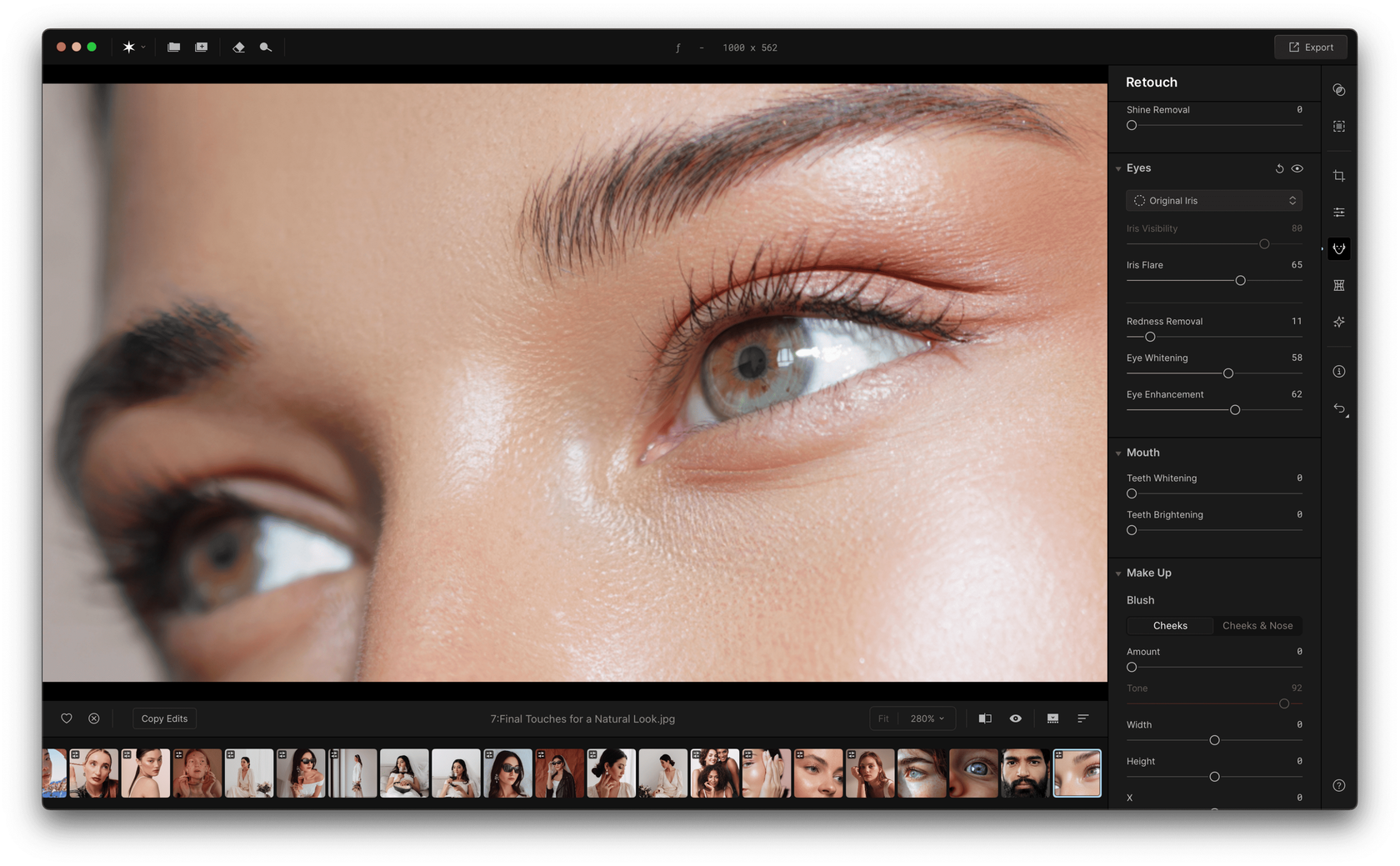Toggle preview eye icon below the photo

(1015, 718)
